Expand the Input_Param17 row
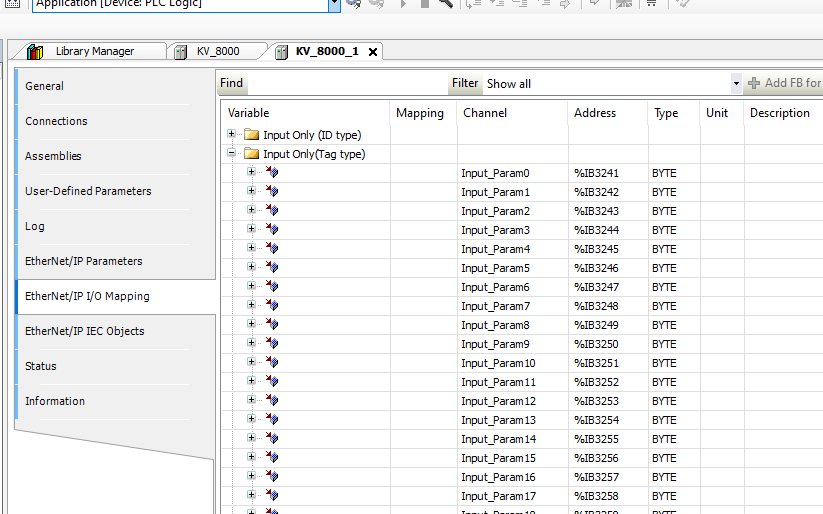823x514 pixels. coord(251,494)
